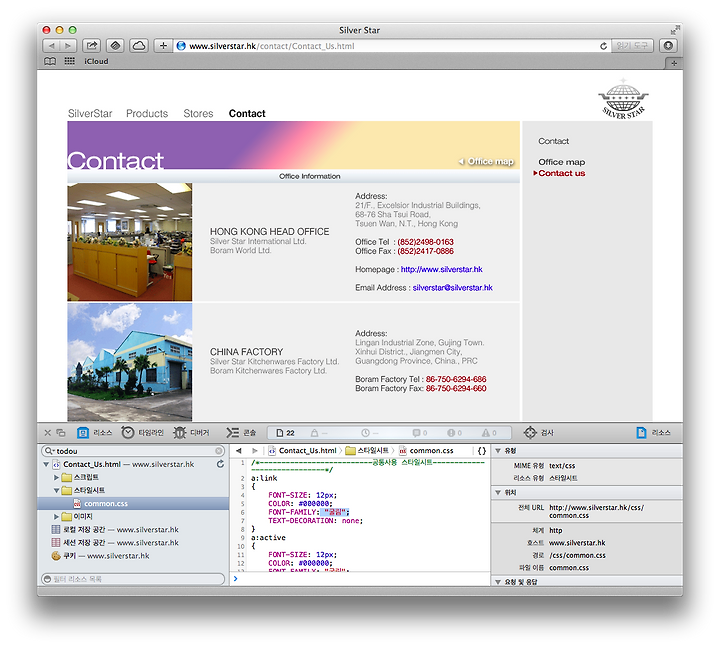This screenshot has width=720, height=648.
Task: Click Contact_Us.html in the breadcrumb path
Action: click(303, 451)
